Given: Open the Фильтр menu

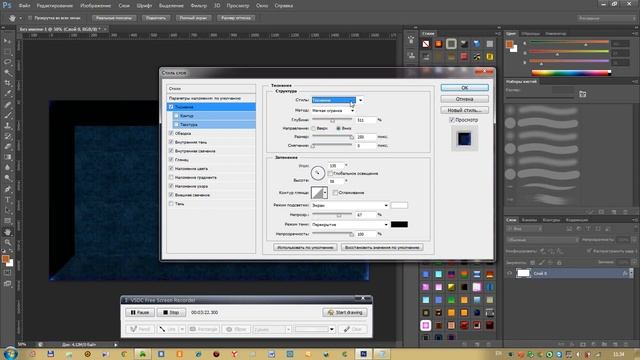Looking at the screenshot, I should (x=199, y=6).
